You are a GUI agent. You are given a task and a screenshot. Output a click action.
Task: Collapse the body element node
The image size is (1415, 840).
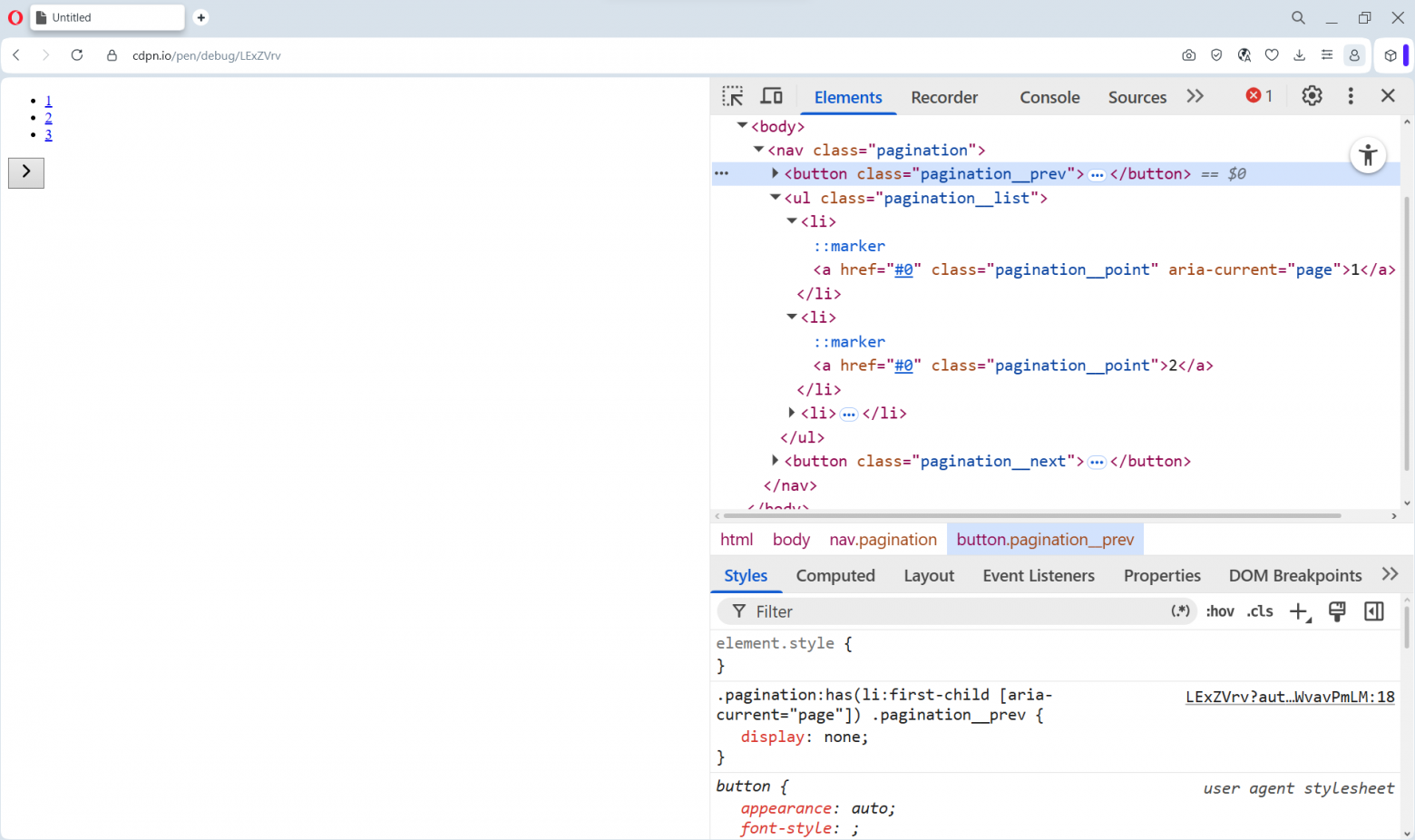click(x=742, y=125)
